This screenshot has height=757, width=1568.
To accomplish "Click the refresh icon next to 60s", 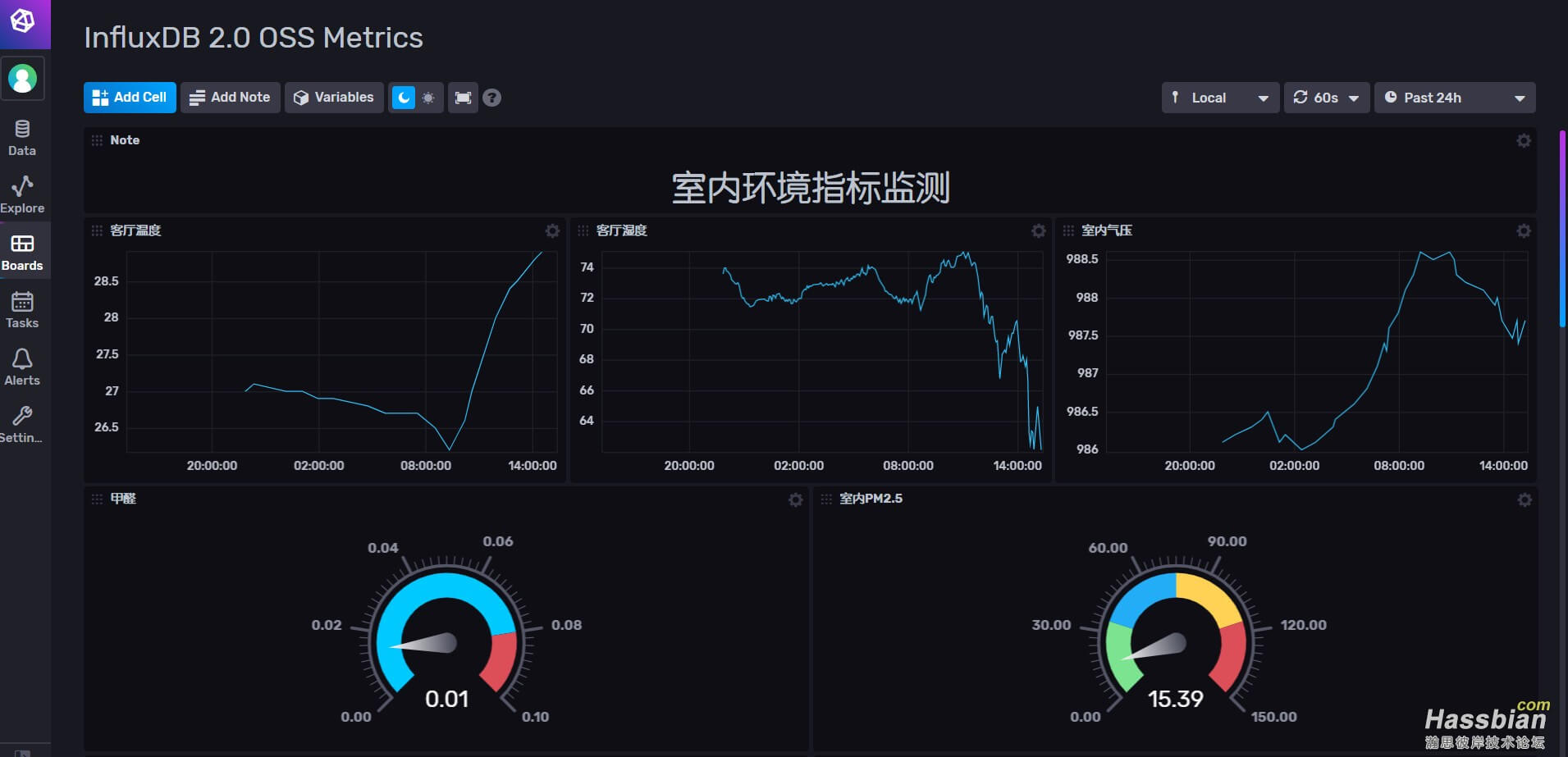I will pyautogui.click(x=1301, y=98).
